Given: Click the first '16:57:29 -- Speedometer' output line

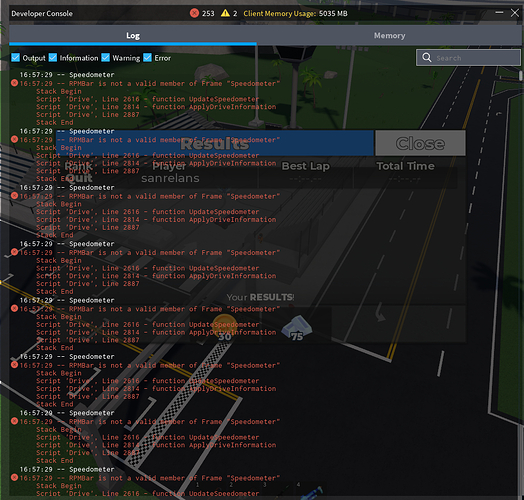Looking at the screenshot, I should tap(67, 75).
